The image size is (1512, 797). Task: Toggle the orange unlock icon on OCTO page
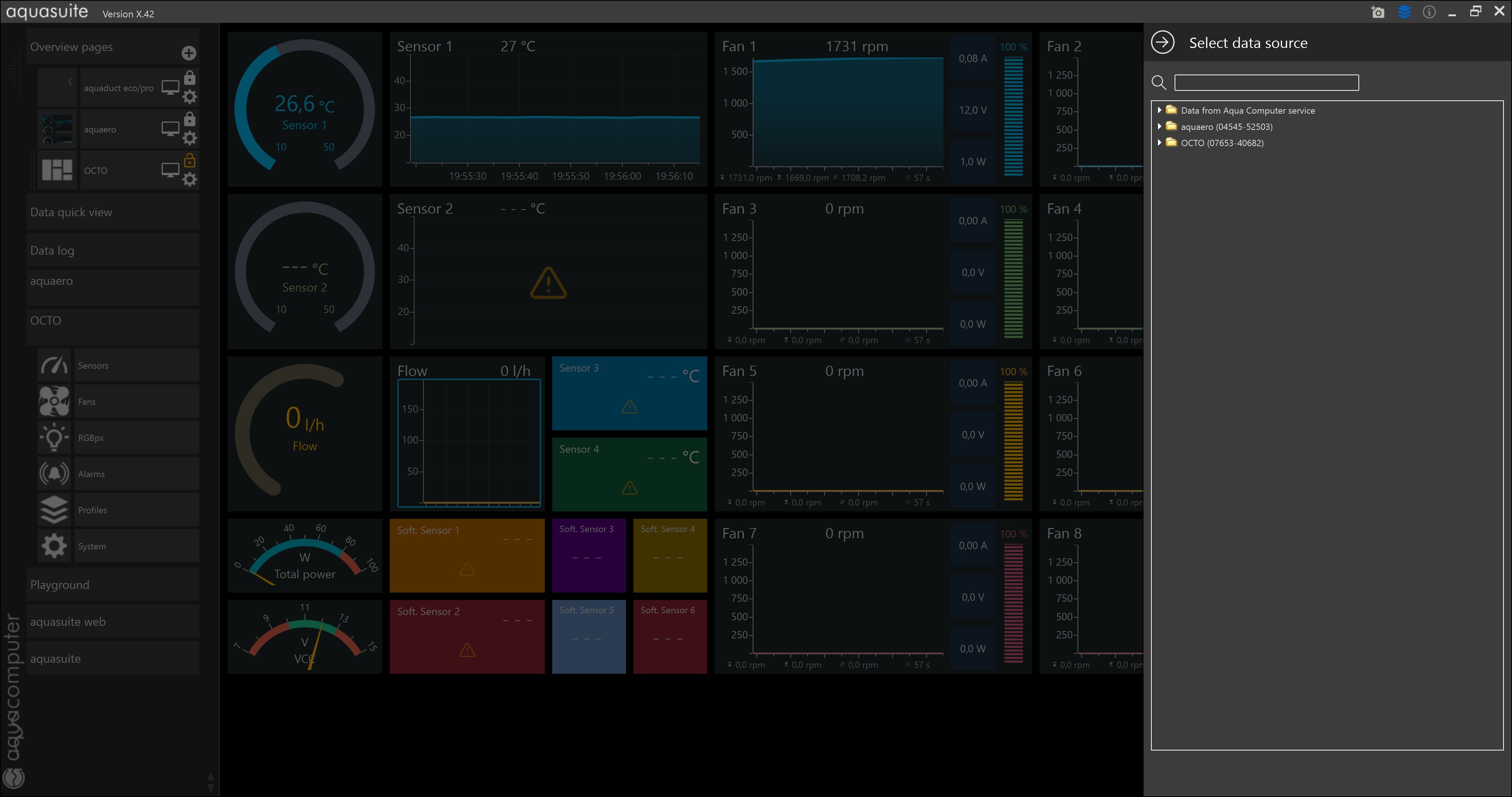click(x=190, y=161)
